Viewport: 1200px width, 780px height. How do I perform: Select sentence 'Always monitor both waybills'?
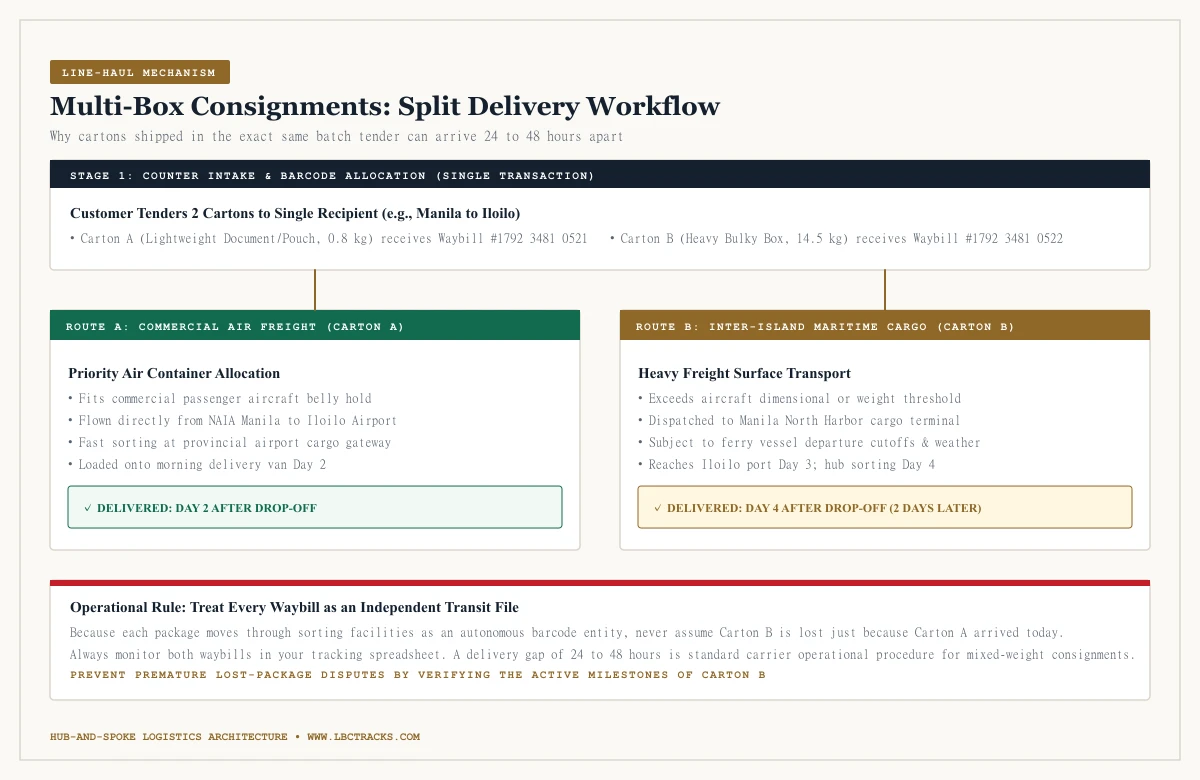pos(602,655)
